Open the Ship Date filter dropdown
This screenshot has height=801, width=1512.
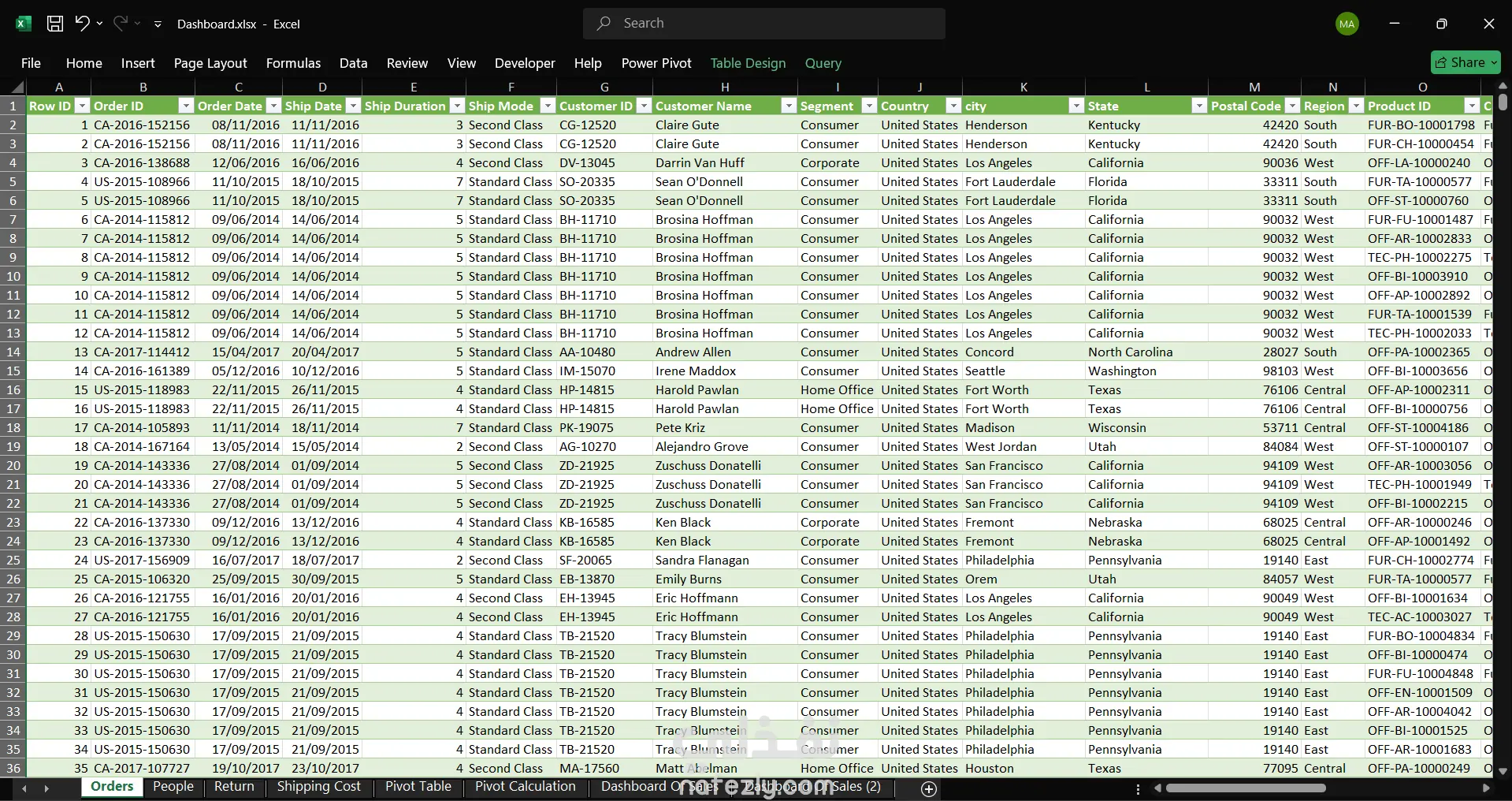point(353,106)
